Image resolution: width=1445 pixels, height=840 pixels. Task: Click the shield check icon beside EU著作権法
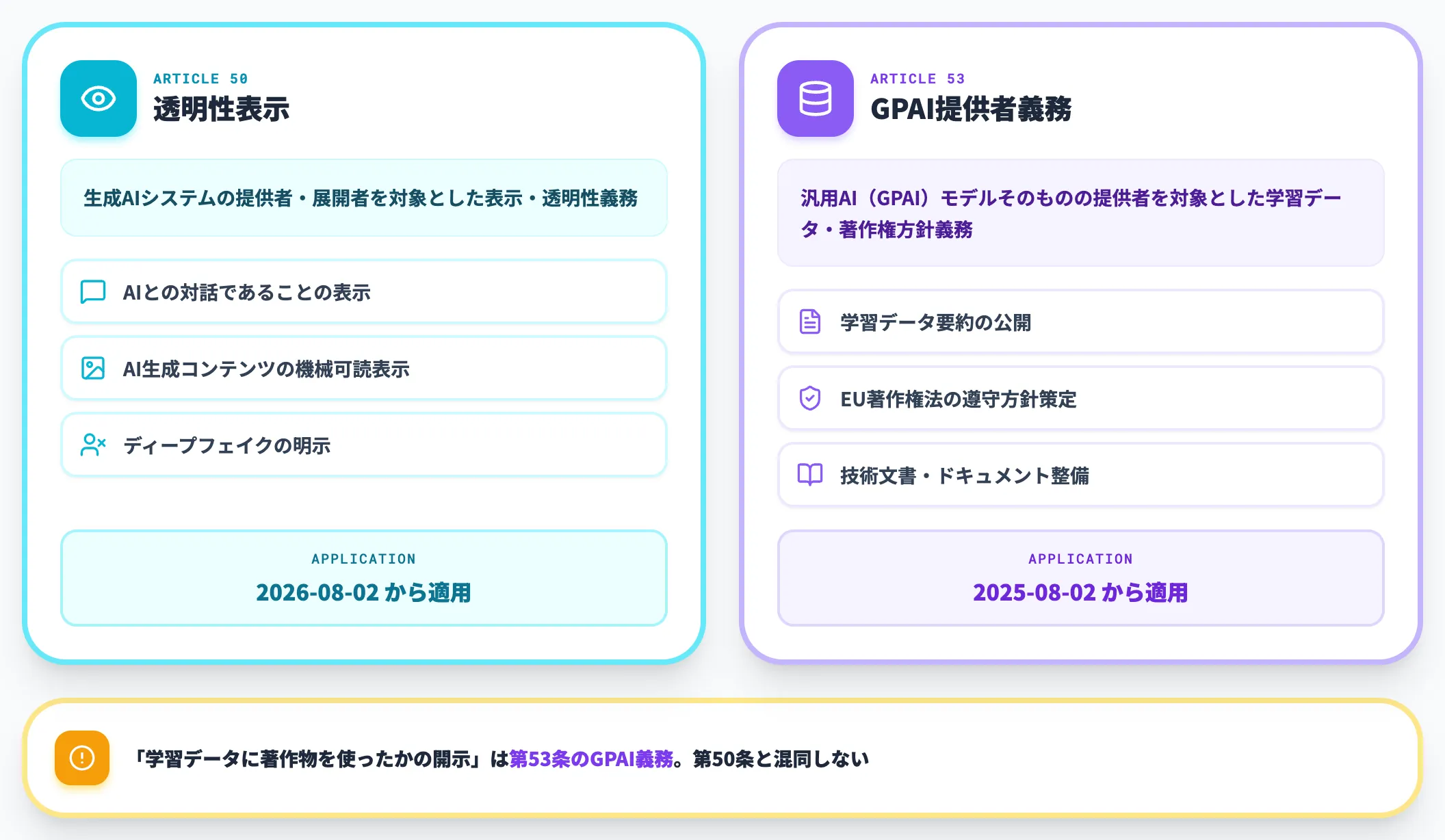coord(810,399)
